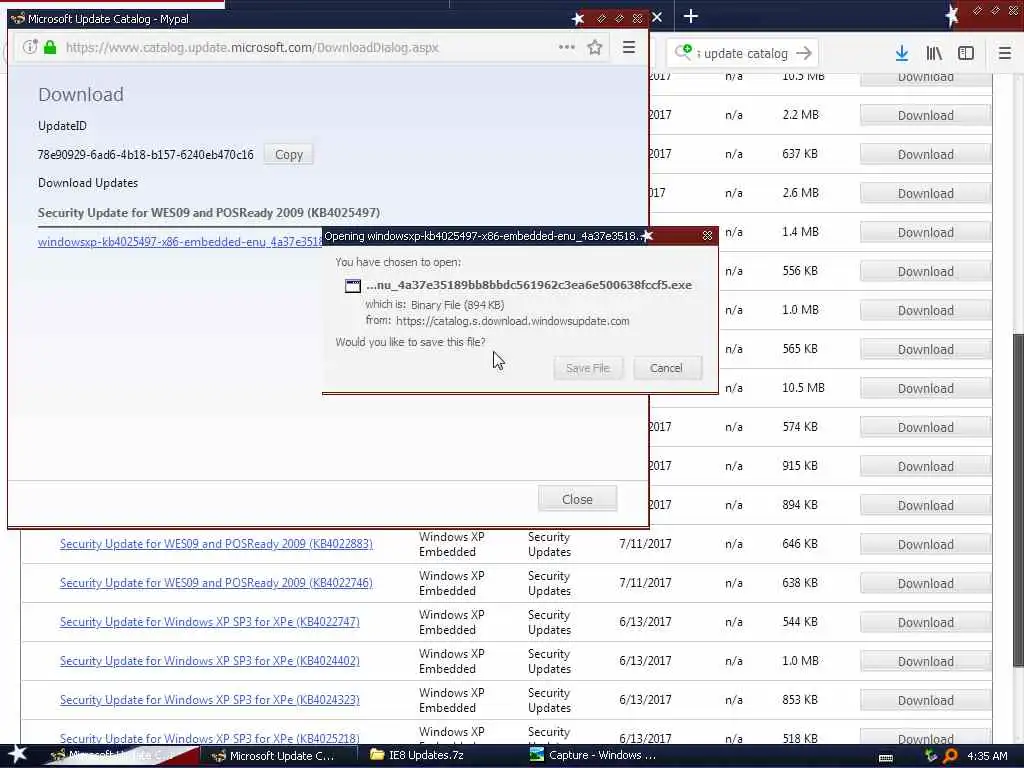Open Library icon in main toolbar
The image size is (1024, 768).
click(x=934, y=54)
